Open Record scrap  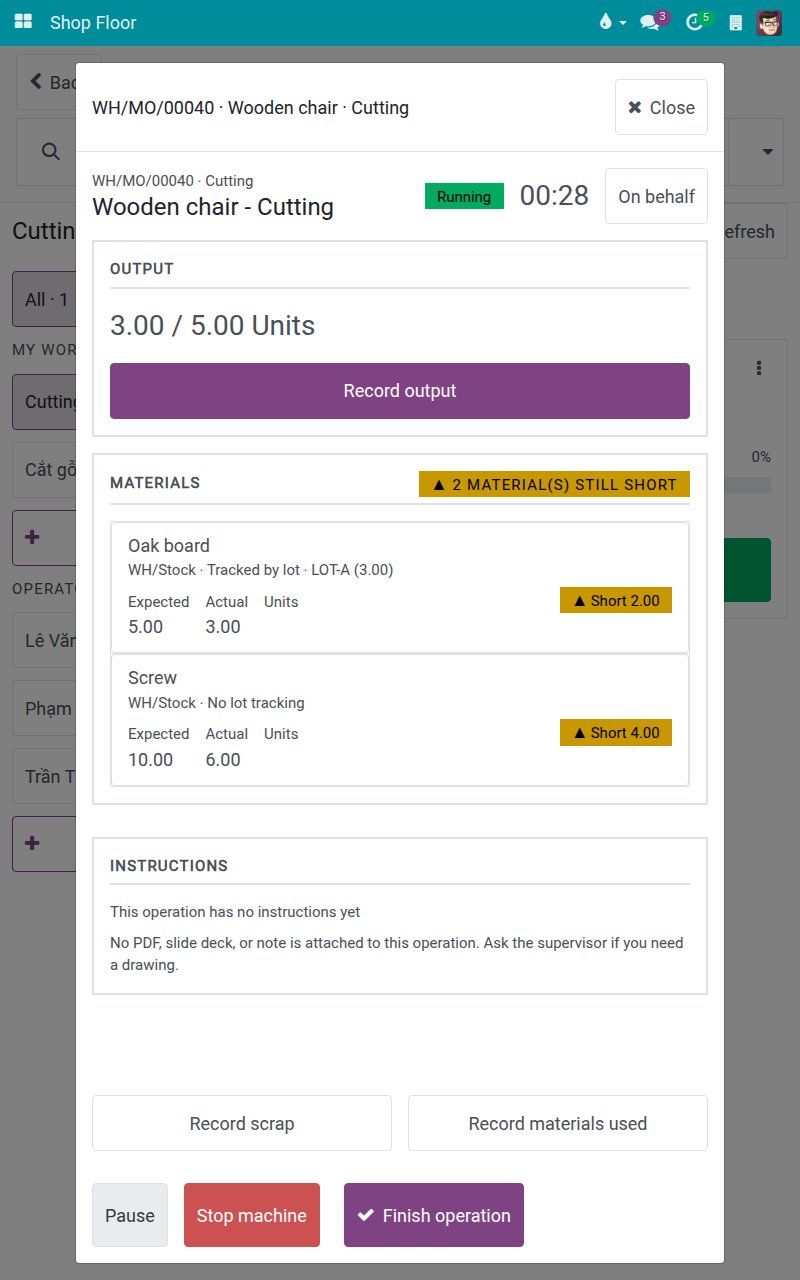point(242,1123)
